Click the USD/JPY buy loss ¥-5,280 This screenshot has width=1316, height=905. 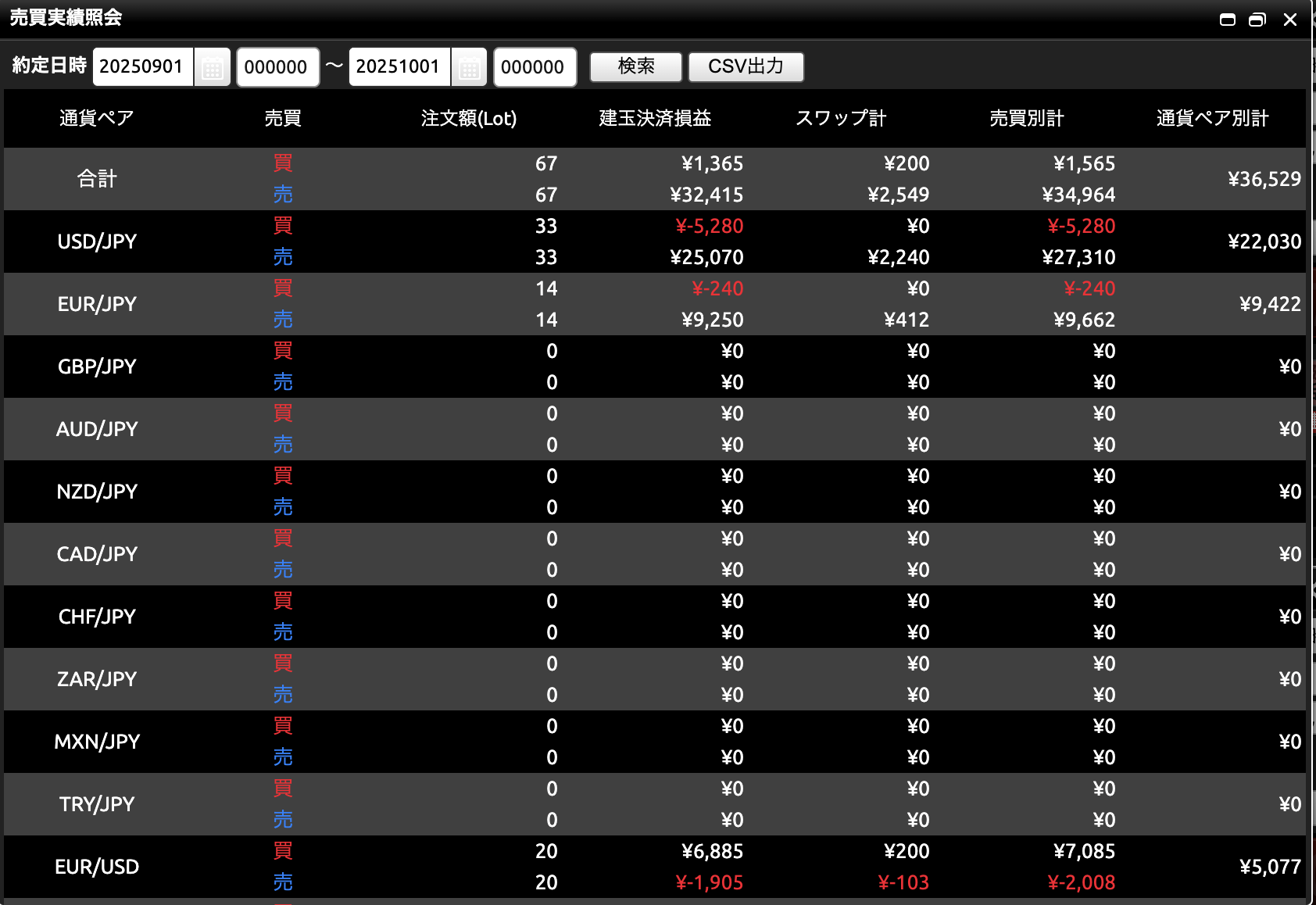709,227
